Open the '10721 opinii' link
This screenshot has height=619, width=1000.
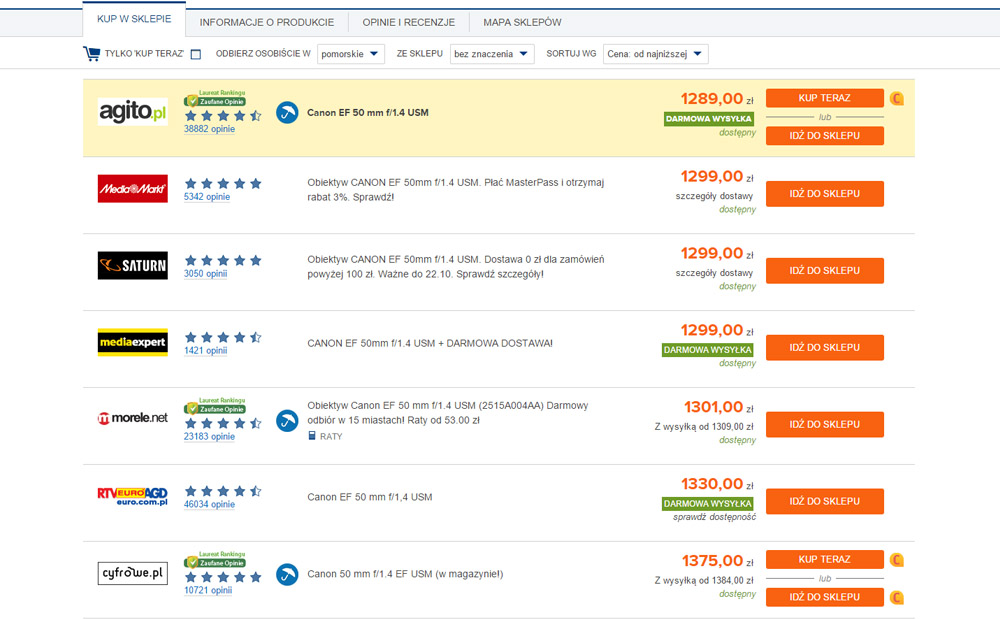pyautogui.click(x=208, y=590)
